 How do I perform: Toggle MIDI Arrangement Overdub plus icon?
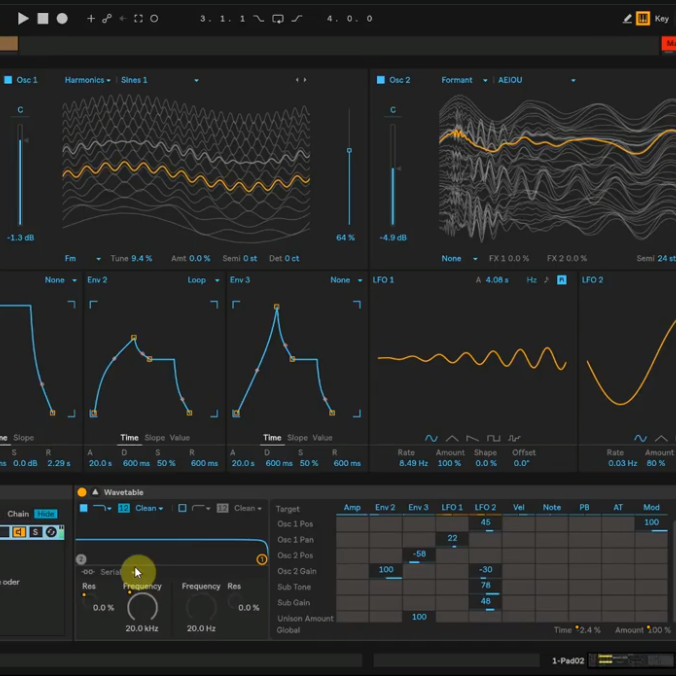91,19
